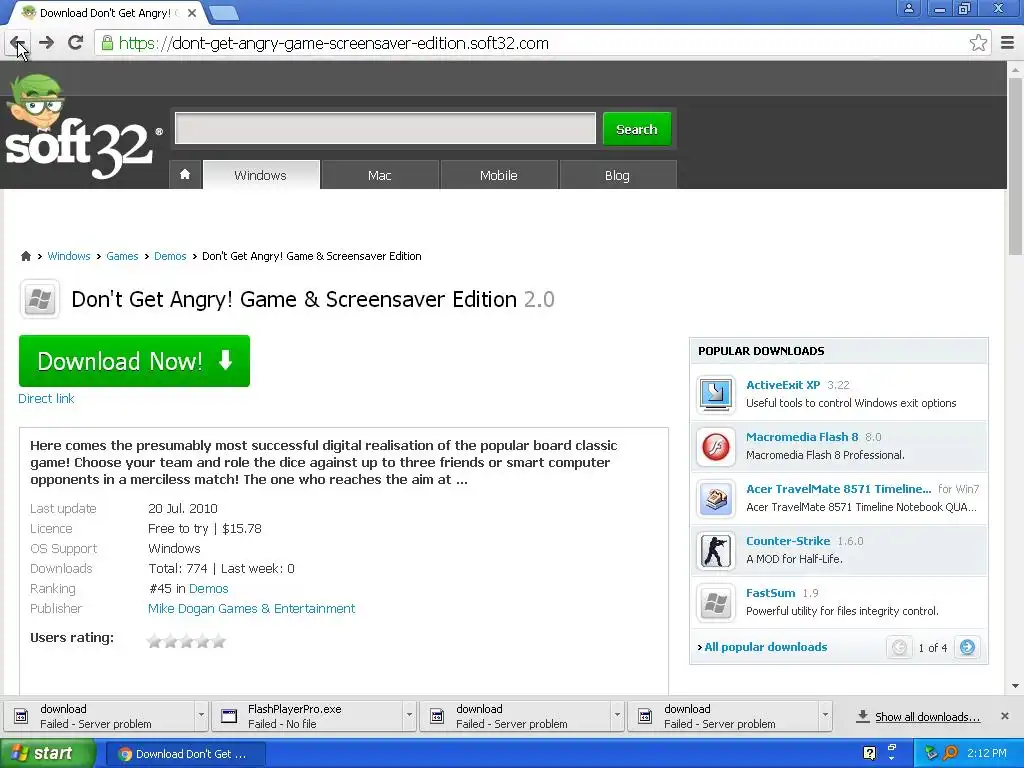The image size is (1024, 768).
Task: Click the FastSum icon
Action: [716, 602]
